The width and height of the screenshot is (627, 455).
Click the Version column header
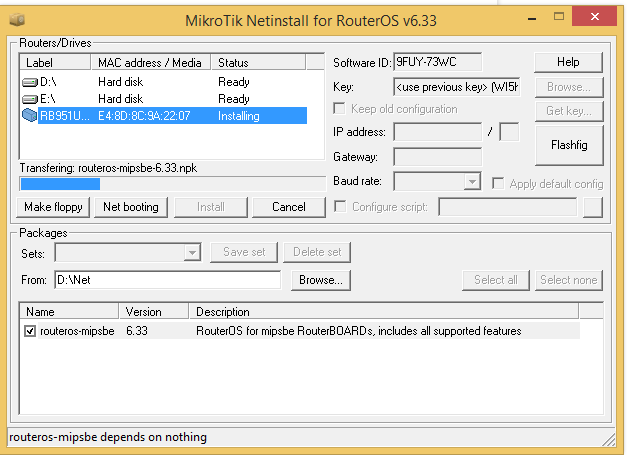tap(154, 312)
